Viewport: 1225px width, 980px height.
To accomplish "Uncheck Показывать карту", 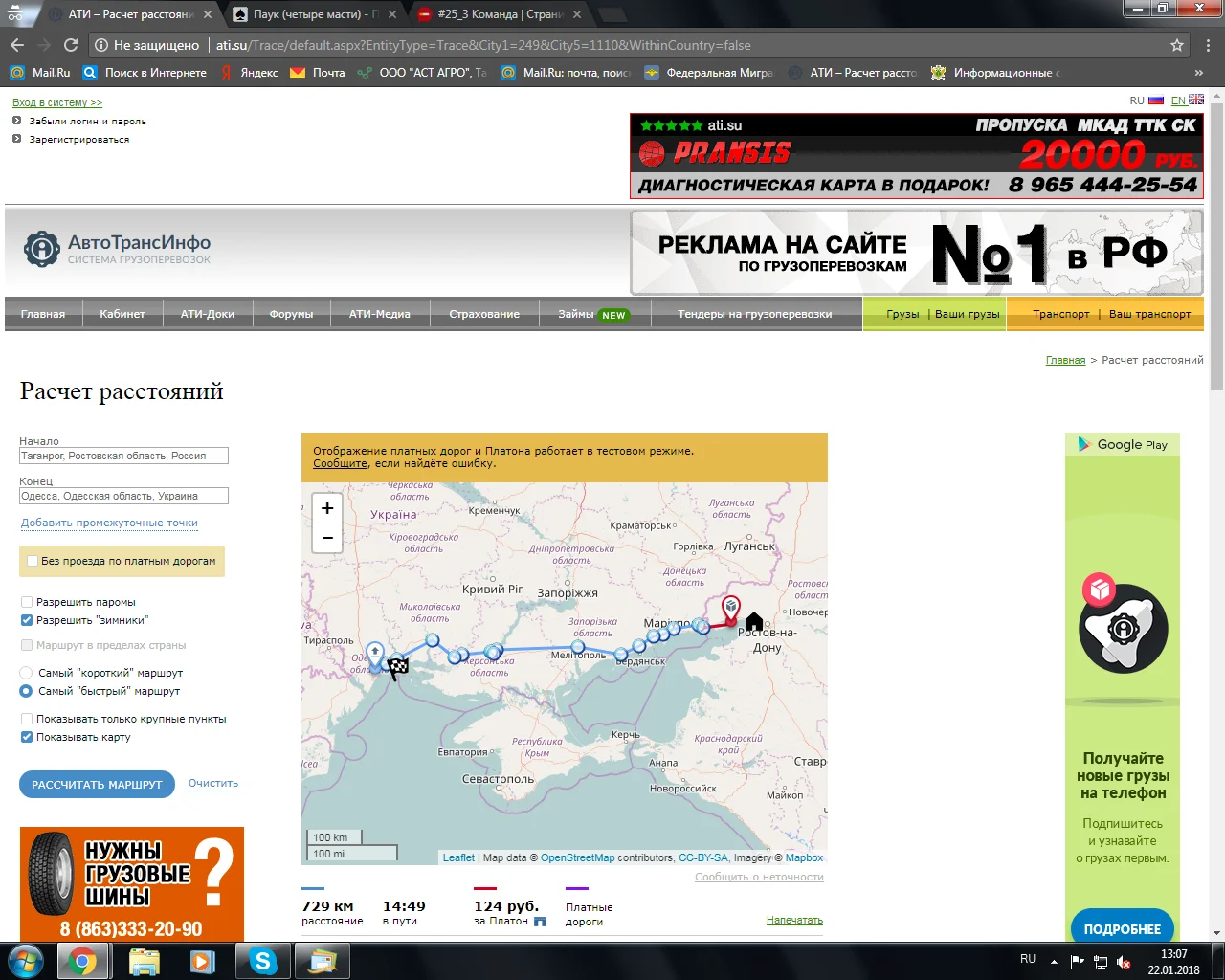I will coord(27,737).
